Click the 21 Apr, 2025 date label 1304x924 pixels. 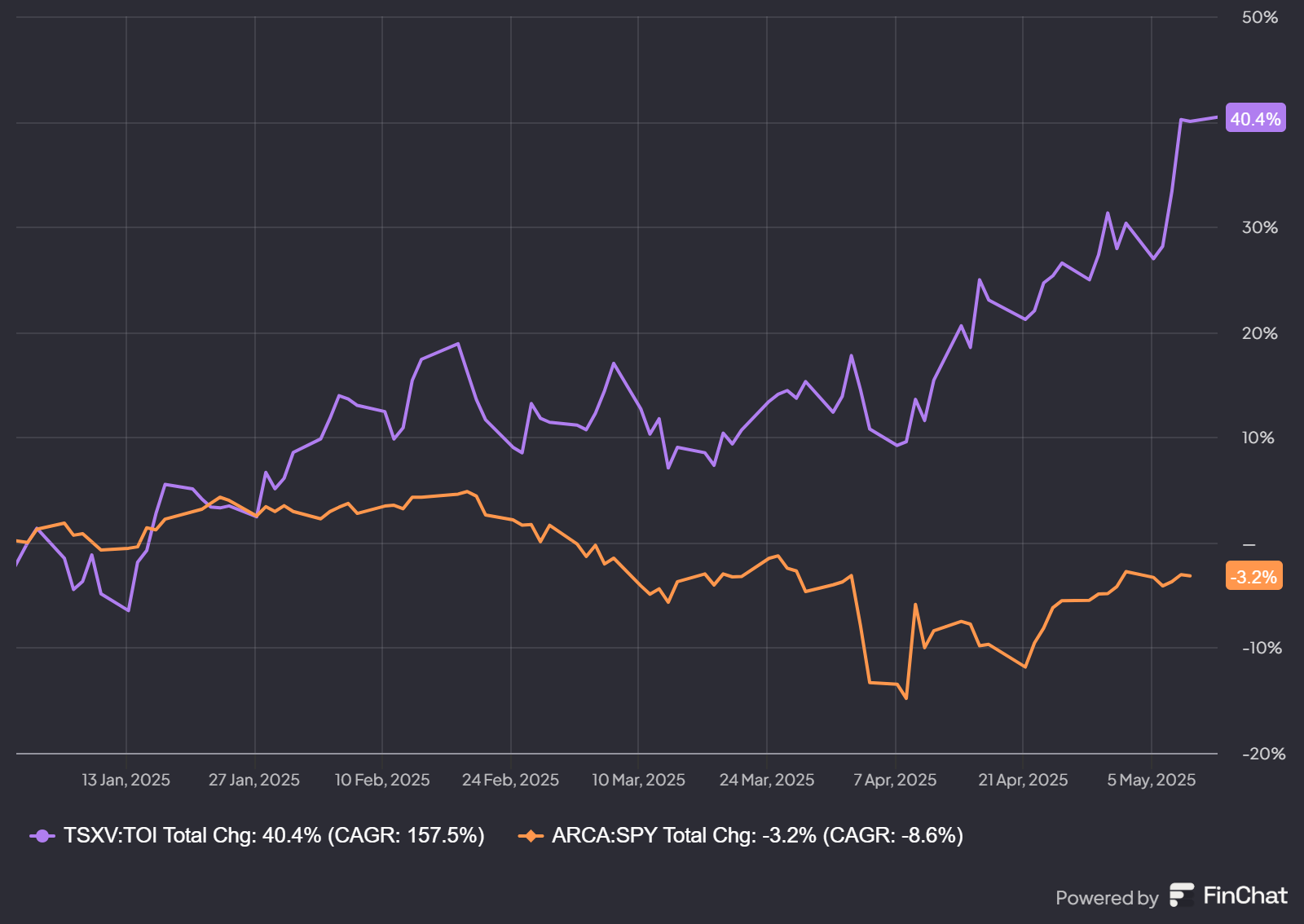click(x=1023, y=780)
